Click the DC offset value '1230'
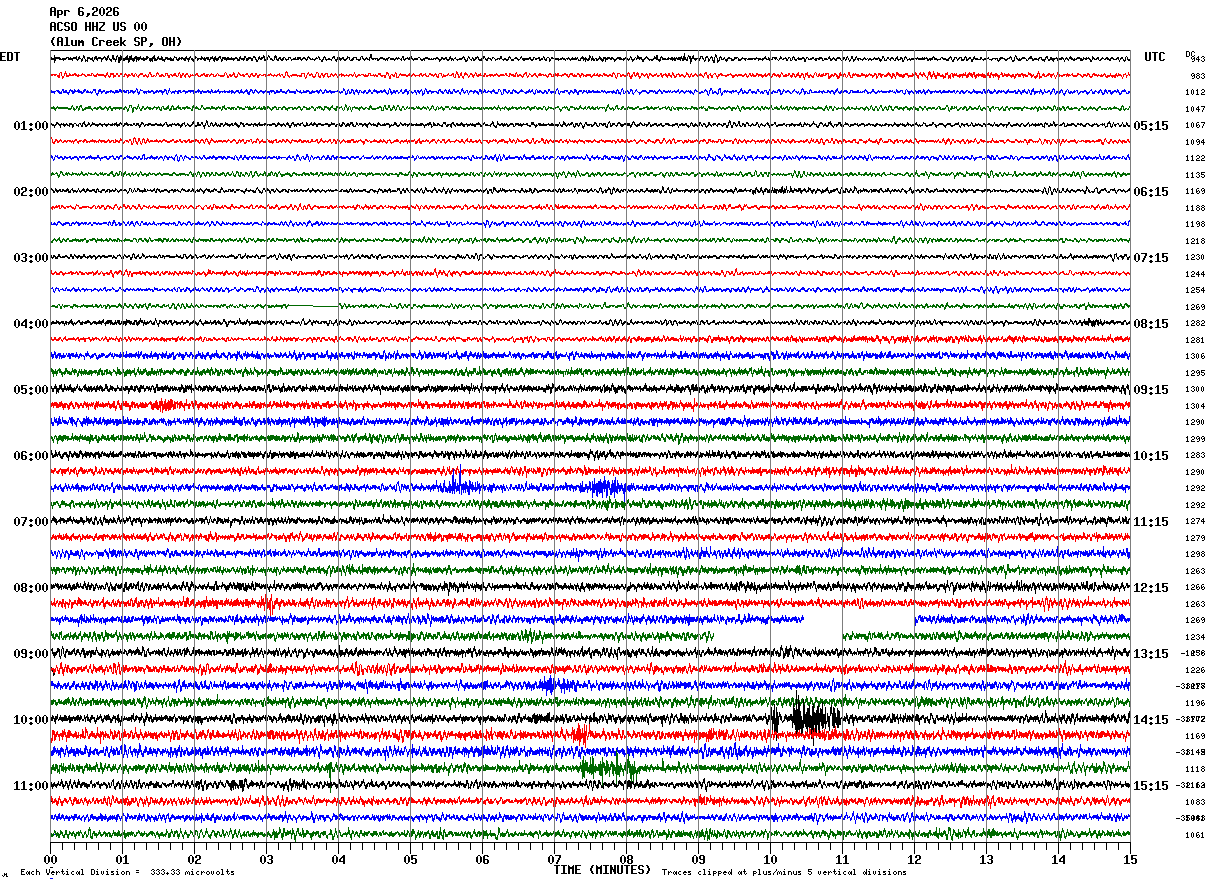This screenshot has width=1210, height=886. 1196,258
